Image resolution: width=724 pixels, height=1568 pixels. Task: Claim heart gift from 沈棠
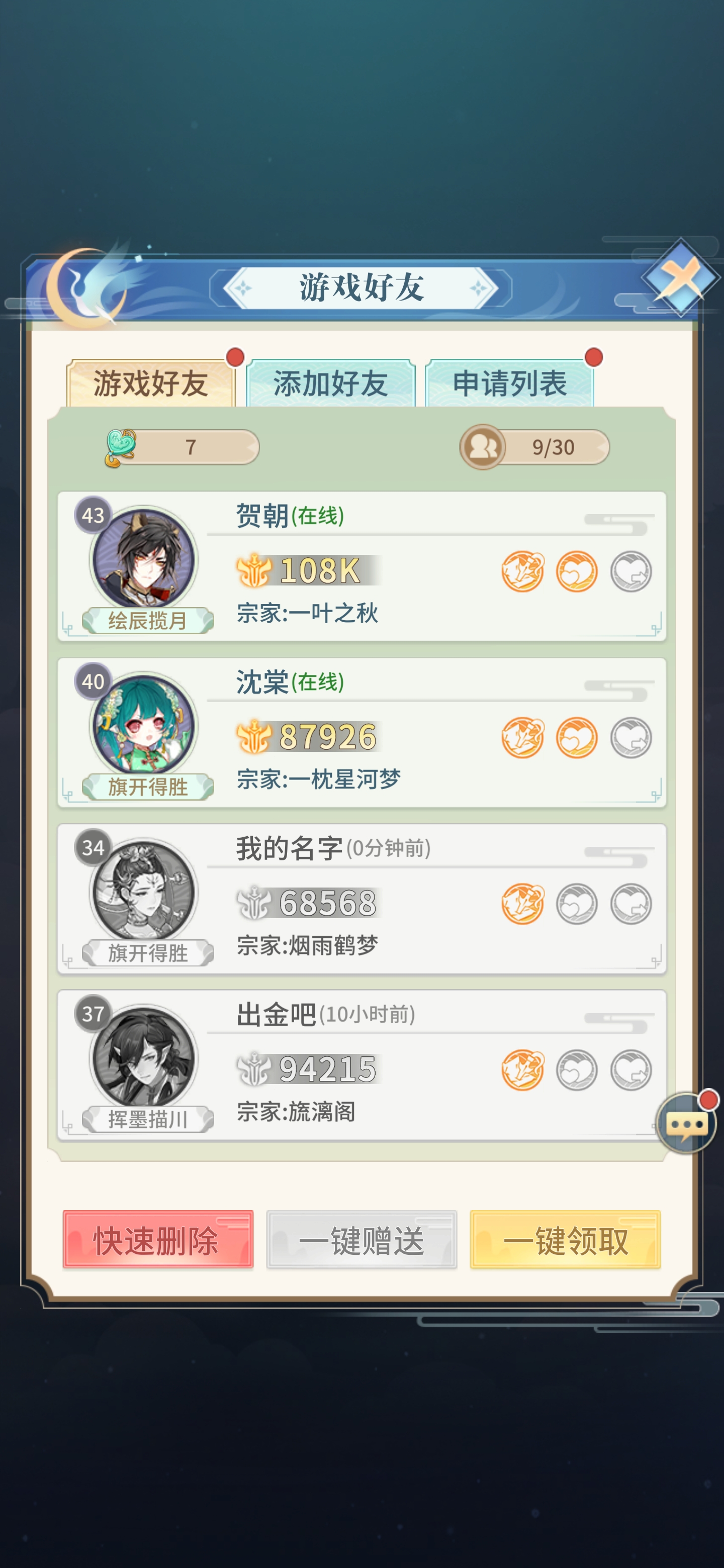tap(631, 737)
